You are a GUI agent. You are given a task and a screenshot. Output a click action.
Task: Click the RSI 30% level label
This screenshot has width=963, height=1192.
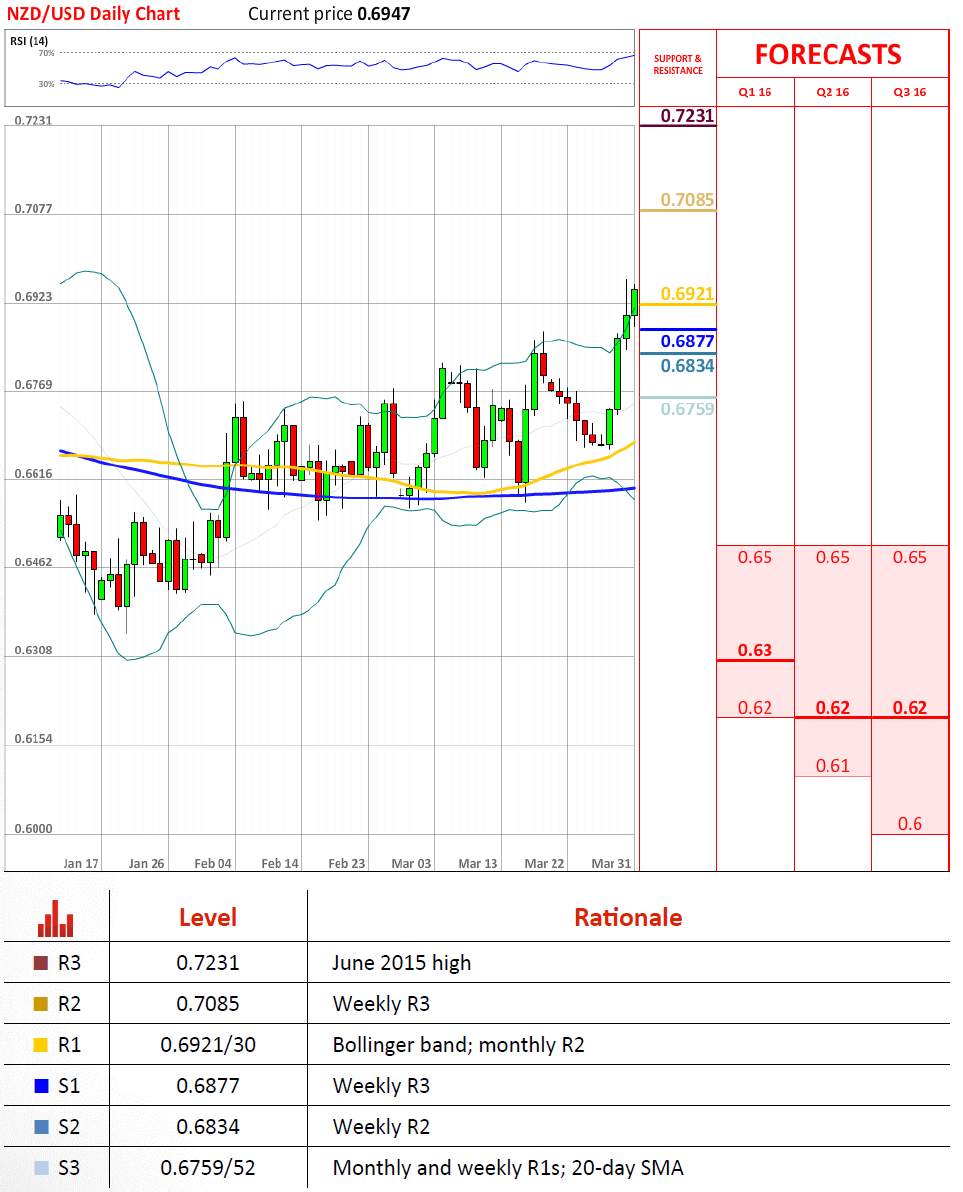point(46,84)
